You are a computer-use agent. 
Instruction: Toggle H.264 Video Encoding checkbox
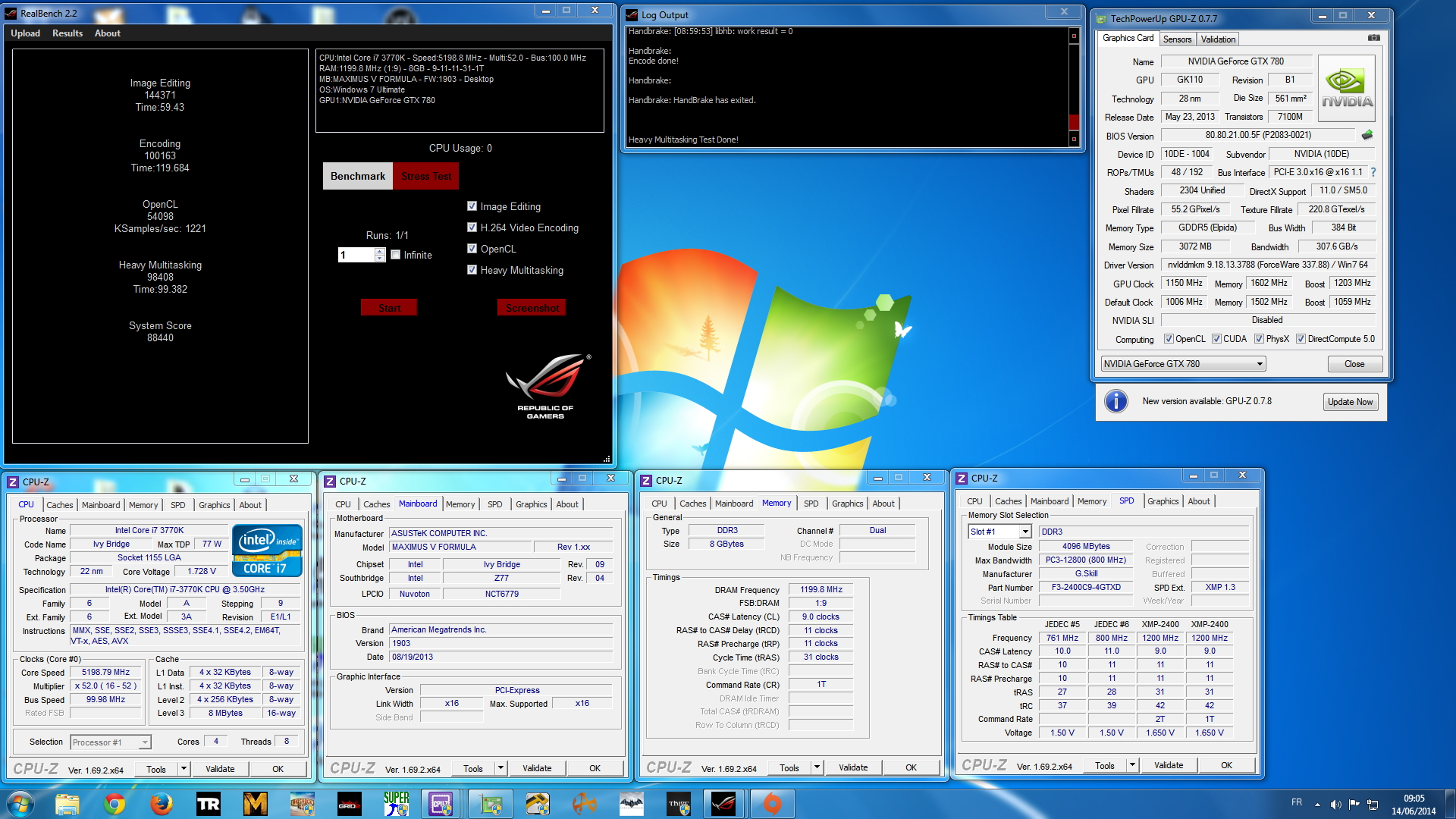tap(472, 227)
